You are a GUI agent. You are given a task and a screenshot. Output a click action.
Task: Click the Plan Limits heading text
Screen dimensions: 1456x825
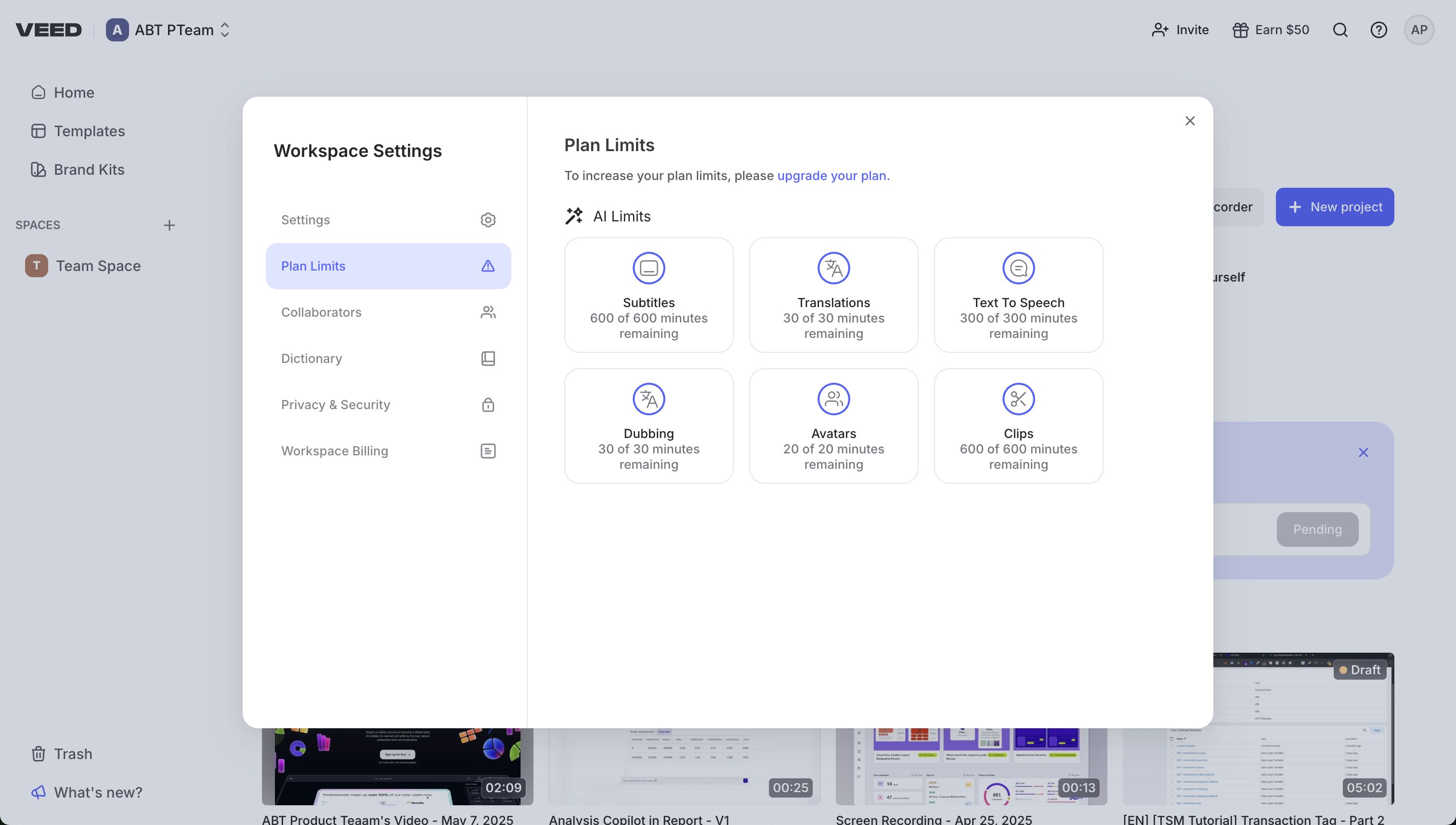pos(609,145)
